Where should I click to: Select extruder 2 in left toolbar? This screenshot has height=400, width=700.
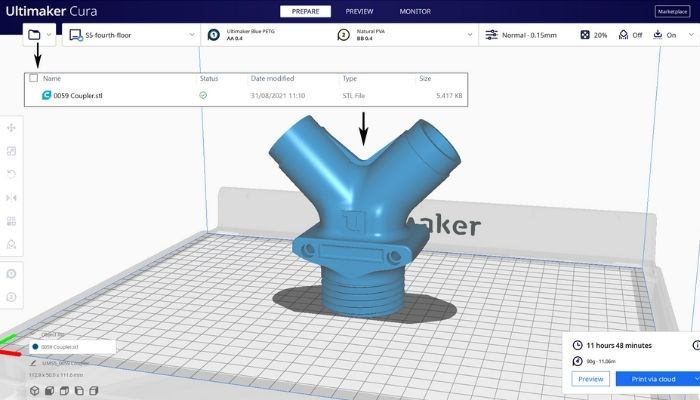[x=11, y=297]
